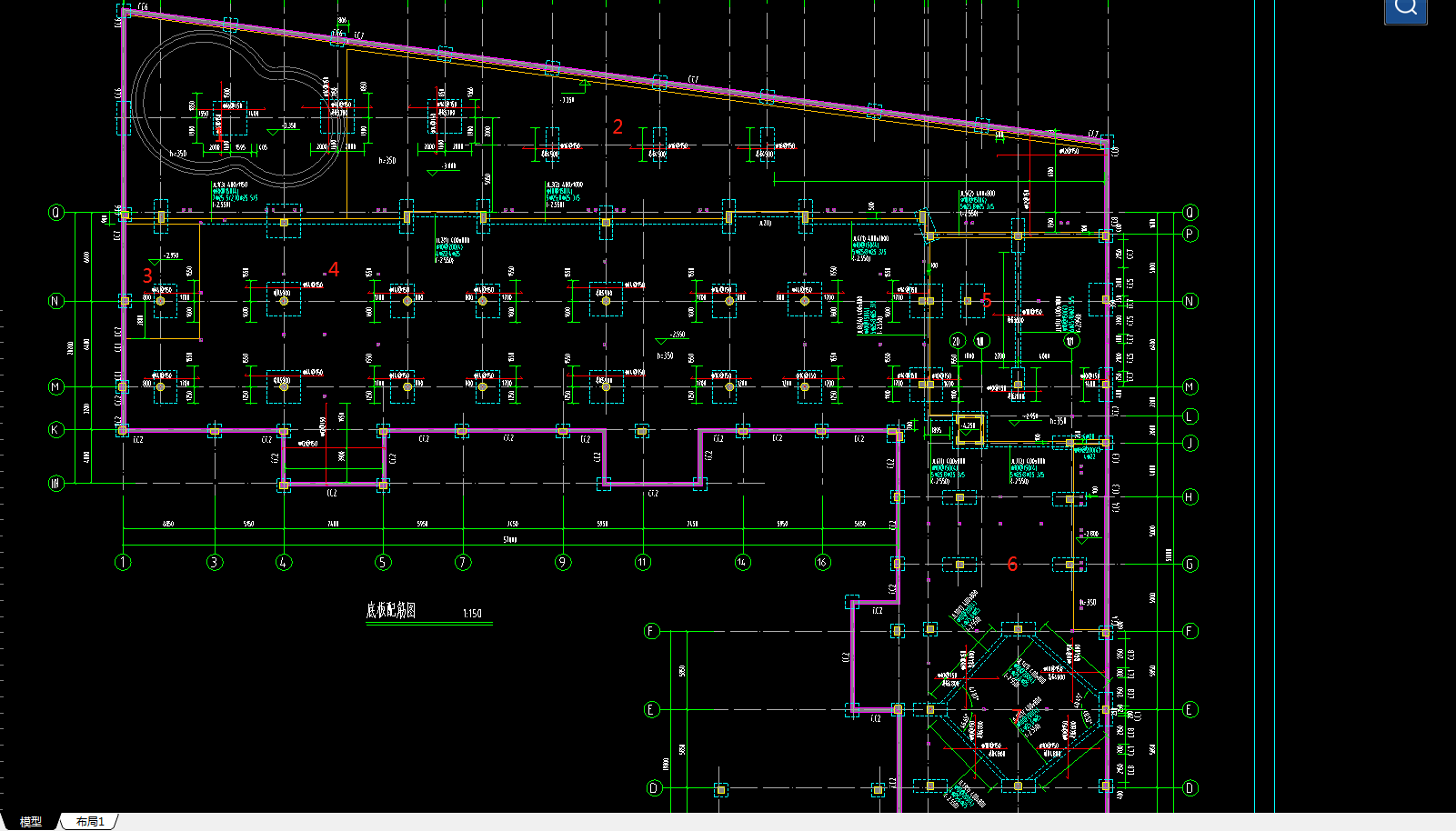Click the H axis bubble
The image size is (1456, 831).
click(1190, 496)
